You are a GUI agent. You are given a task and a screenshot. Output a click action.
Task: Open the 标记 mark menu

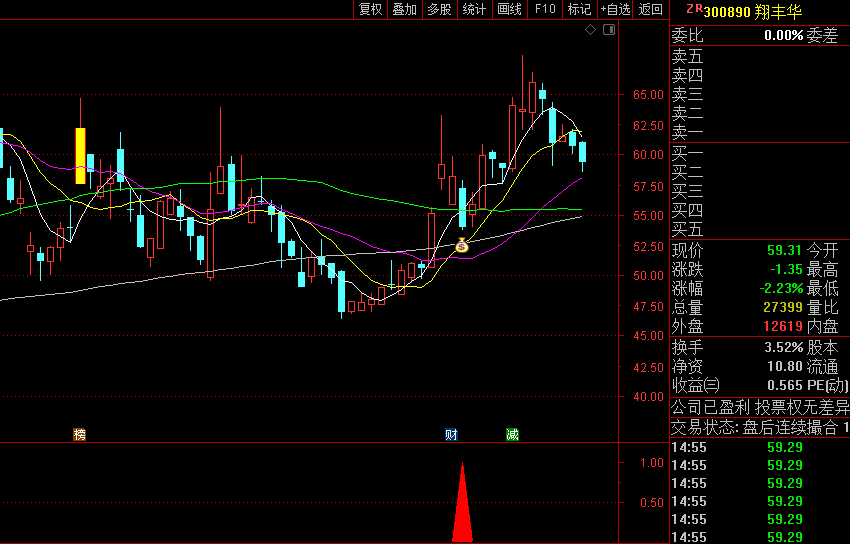tap(579, 10)
